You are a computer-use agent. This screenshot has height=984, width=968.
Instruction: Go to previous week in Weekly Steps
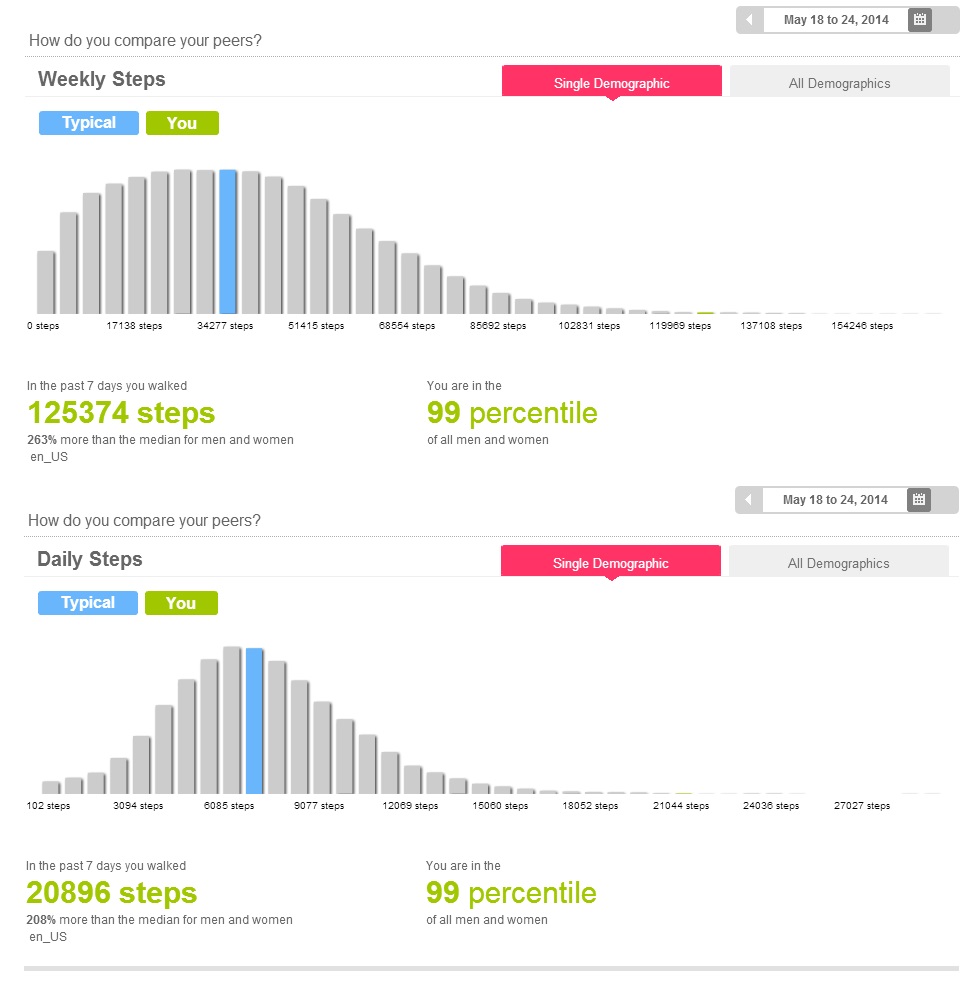(x=750, y=20)
